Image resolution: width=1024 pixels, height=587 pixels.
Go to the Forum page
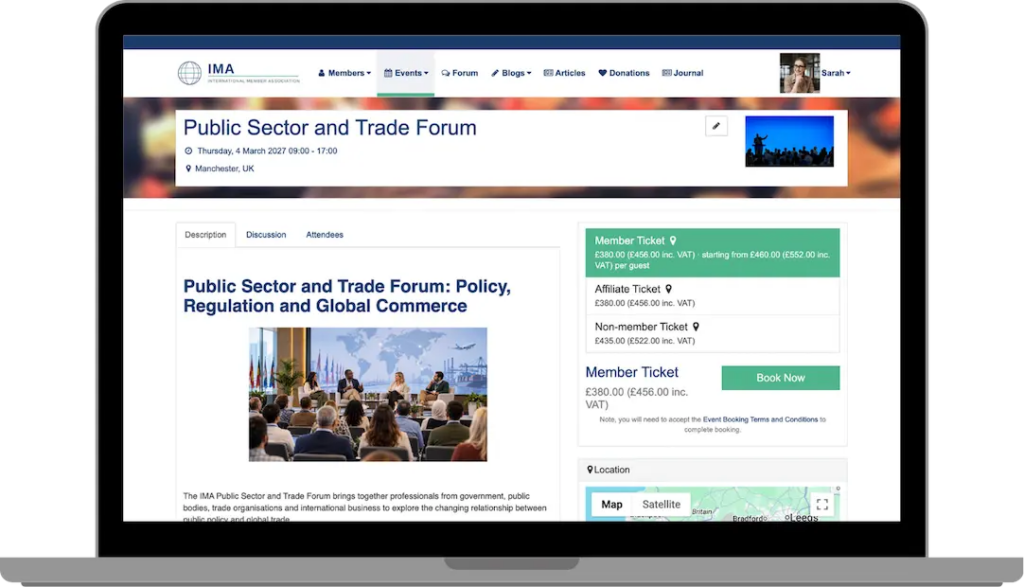(x=460, y=73)
